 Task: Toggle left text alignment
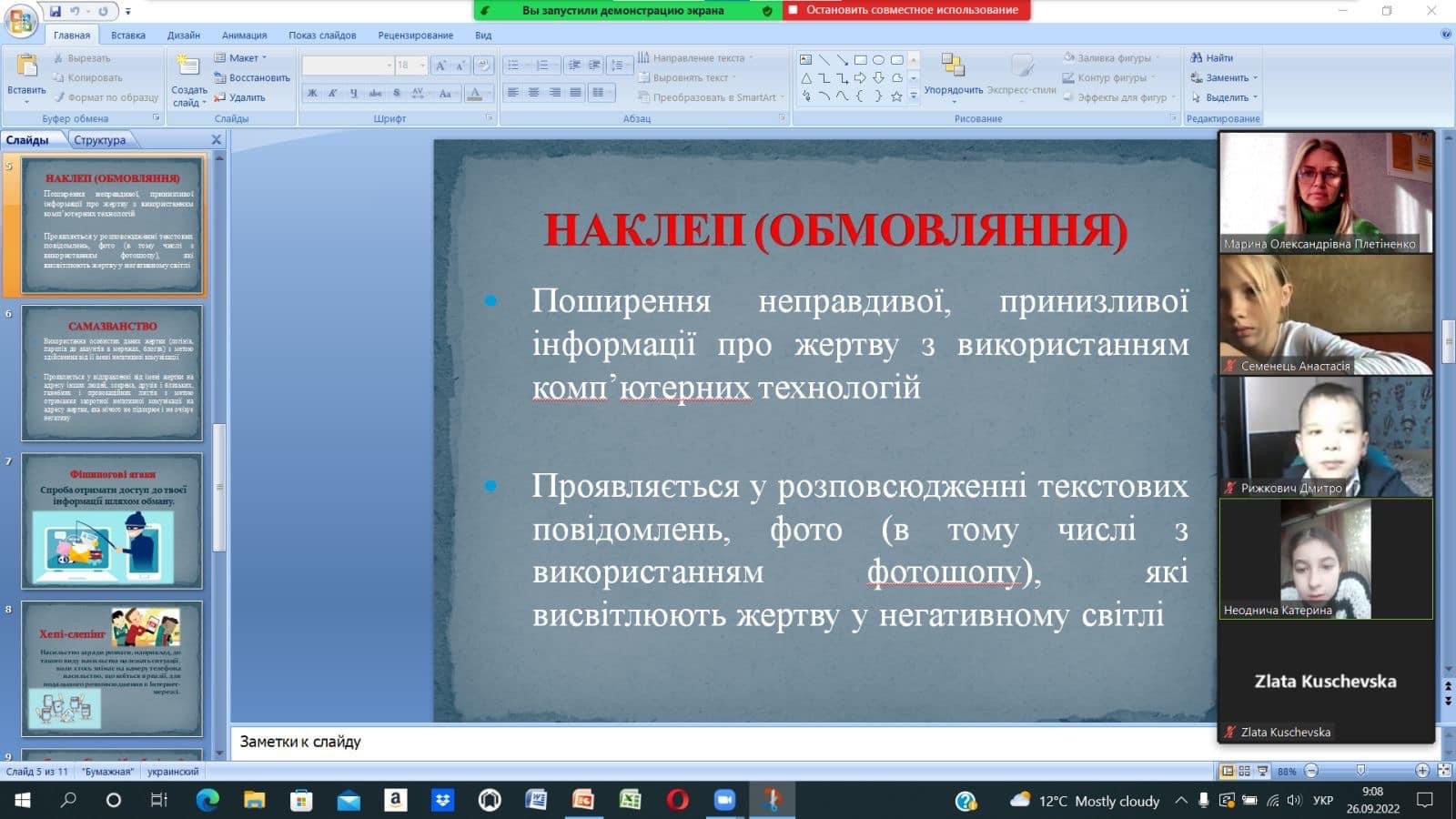[513, 93]
